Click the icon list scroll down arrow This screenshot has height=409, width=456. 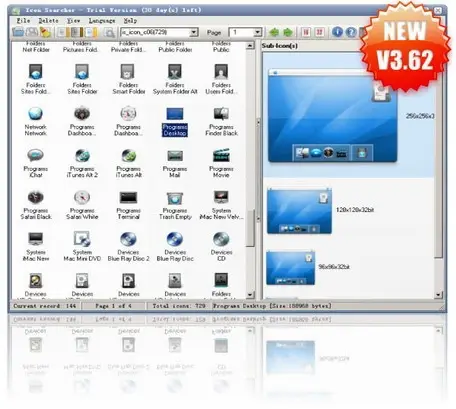coord(250,295)
